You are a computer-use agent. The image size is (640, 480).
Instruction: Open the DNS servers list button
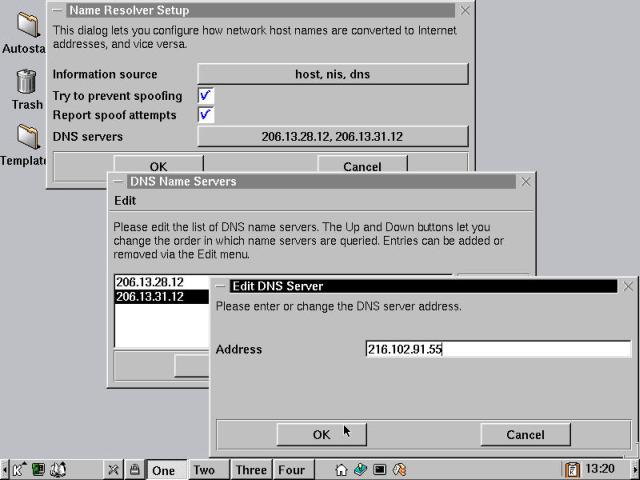[x=332, y=136]
